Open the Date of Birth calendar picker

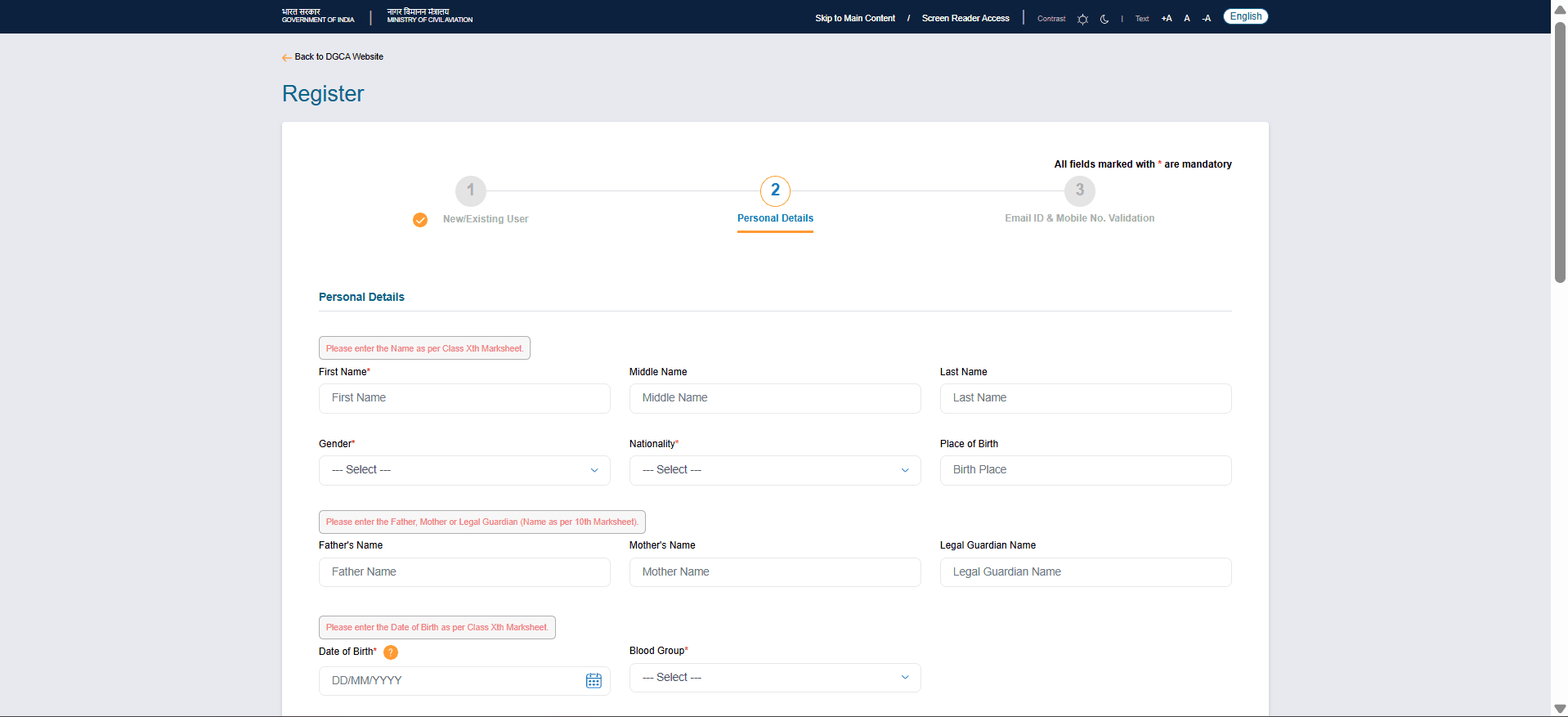coord(594,680)
